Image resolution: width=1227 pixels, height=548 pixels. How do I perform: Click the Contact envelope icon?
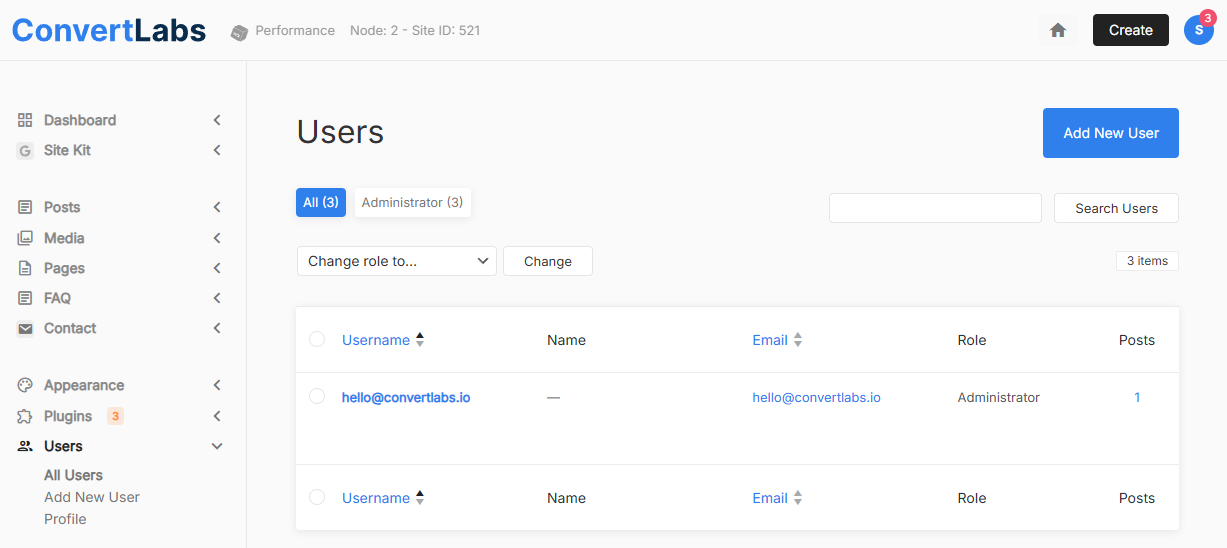tap(25, 328)
